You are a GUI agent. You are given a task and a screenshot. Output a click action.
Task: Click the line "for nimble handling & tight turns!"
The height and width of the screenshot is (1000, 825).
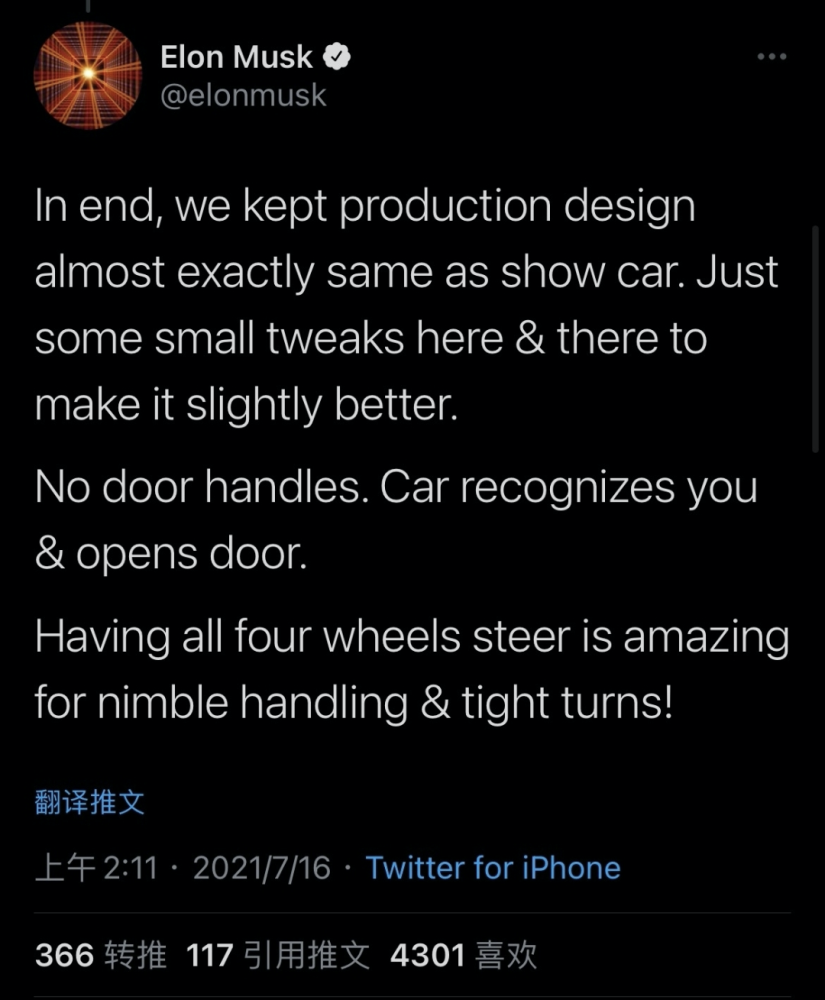354,703
